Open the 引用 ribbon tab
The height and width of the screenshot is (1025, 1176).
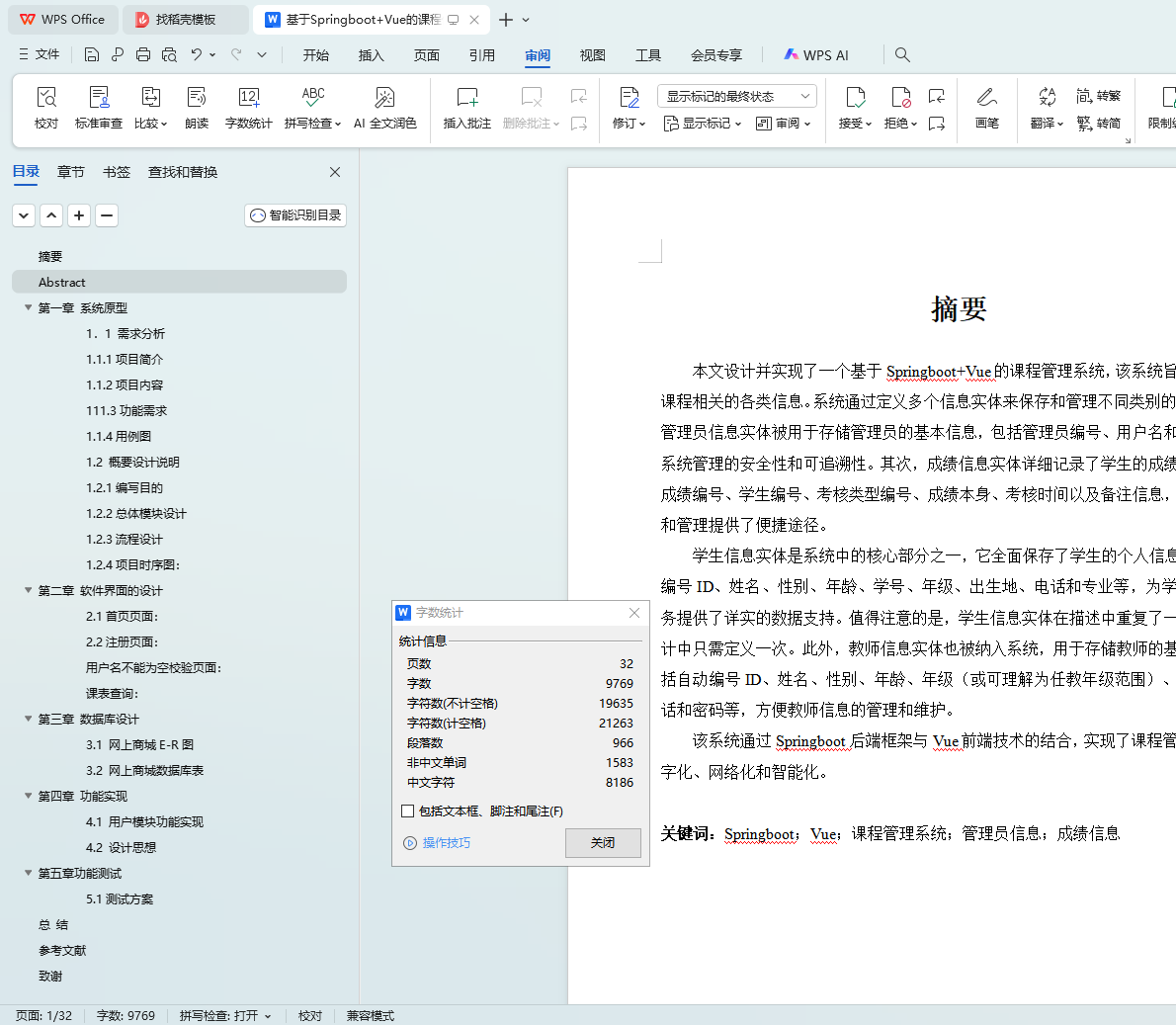click(x=481, y=54)
